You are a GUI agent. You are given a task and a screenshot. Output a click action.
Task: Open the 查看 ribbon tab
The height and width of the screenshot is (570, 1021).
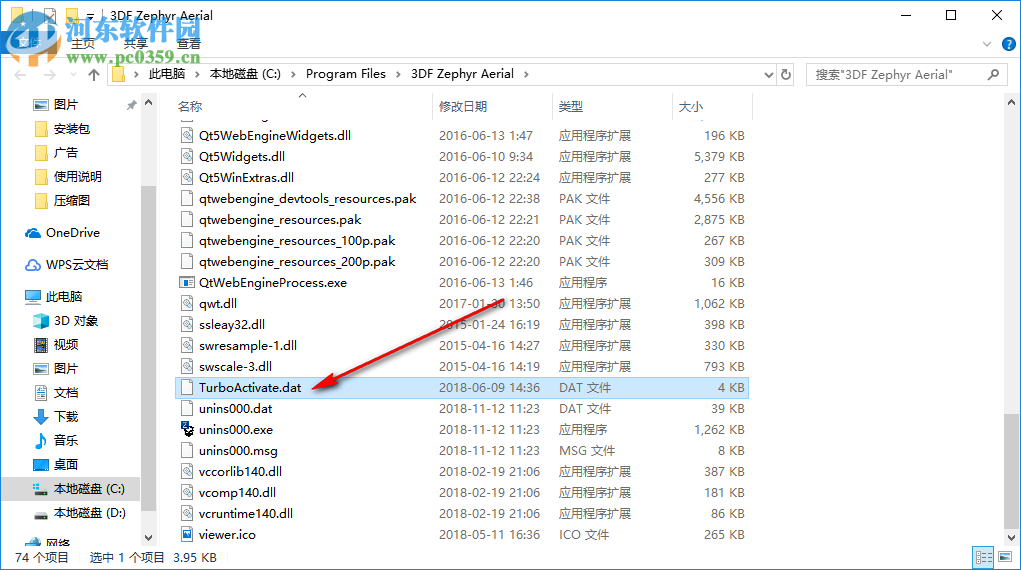point(189,44)
